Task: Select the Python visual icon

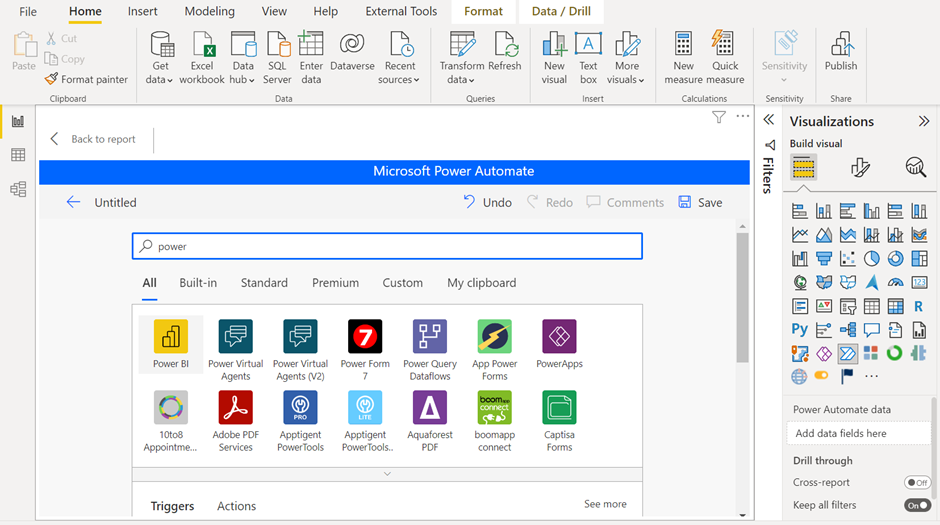Action: pyautogui.click(x=800, y=330)
